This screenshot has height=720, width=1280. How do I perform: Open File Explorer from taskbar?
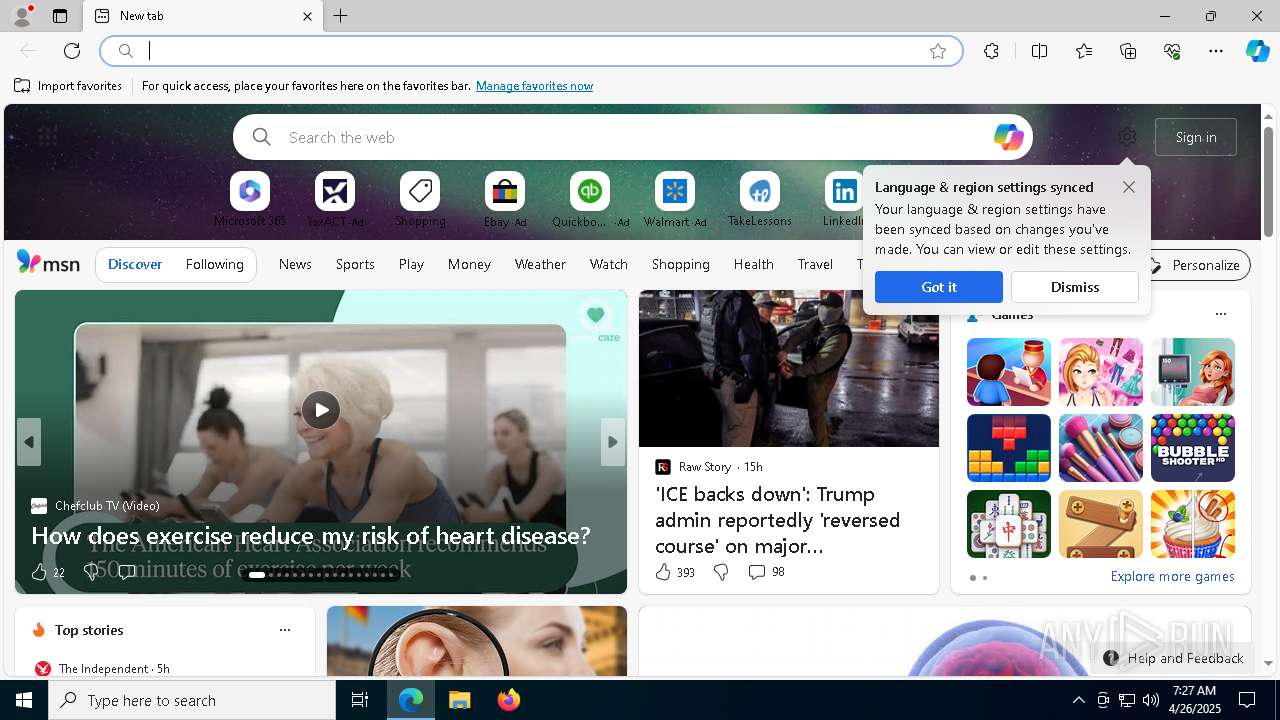pyautogui.click(x=460, y=700)
